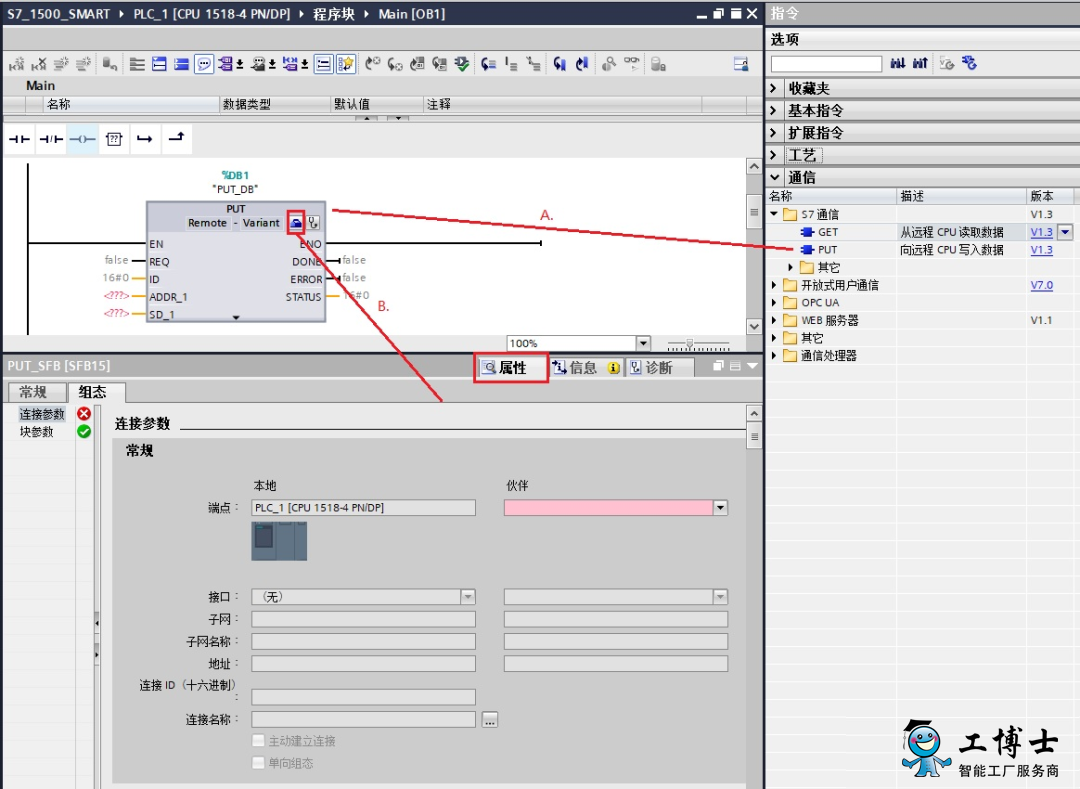The image size is (1080, 789).
Task: Delete network toolbar icon
Action: point(39,64)
